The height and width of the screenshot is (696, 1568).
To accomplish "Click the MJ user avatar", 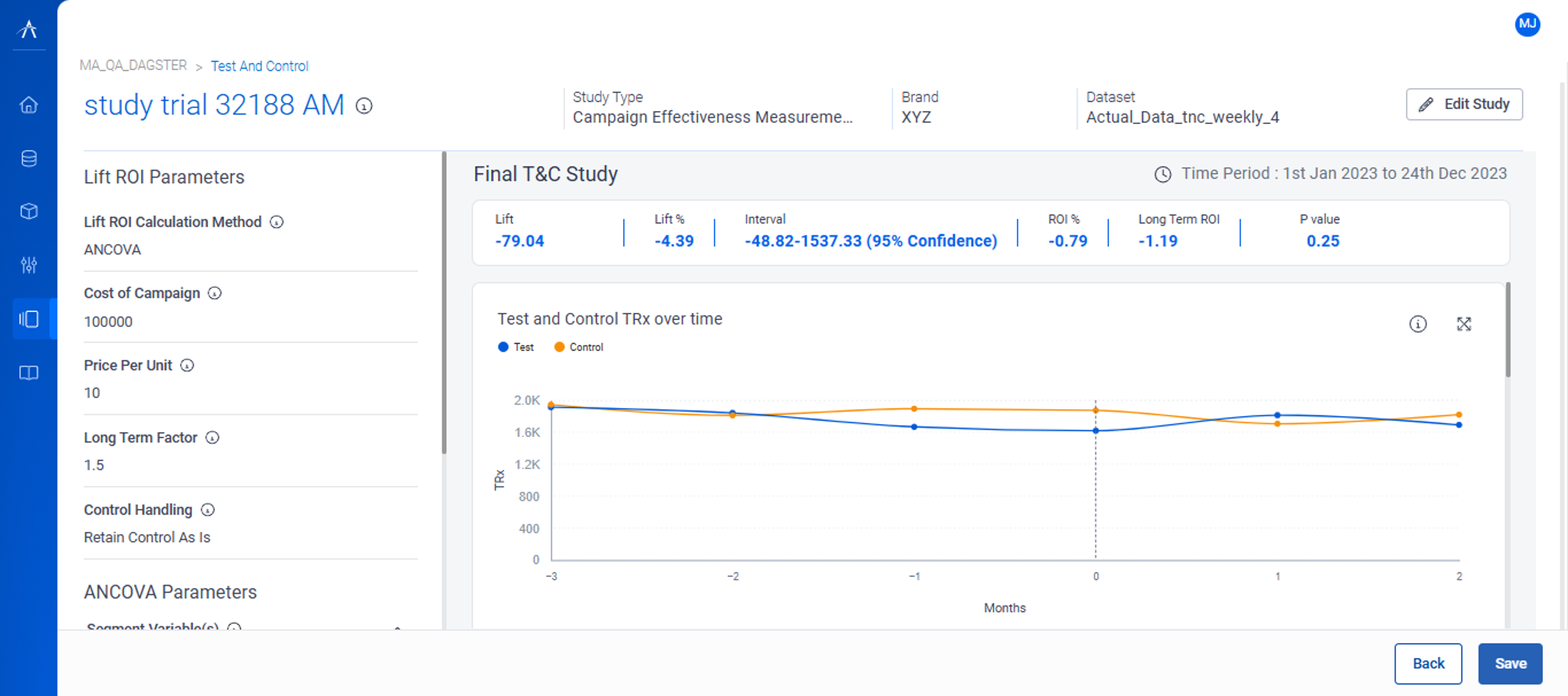I will [1526, 24].
